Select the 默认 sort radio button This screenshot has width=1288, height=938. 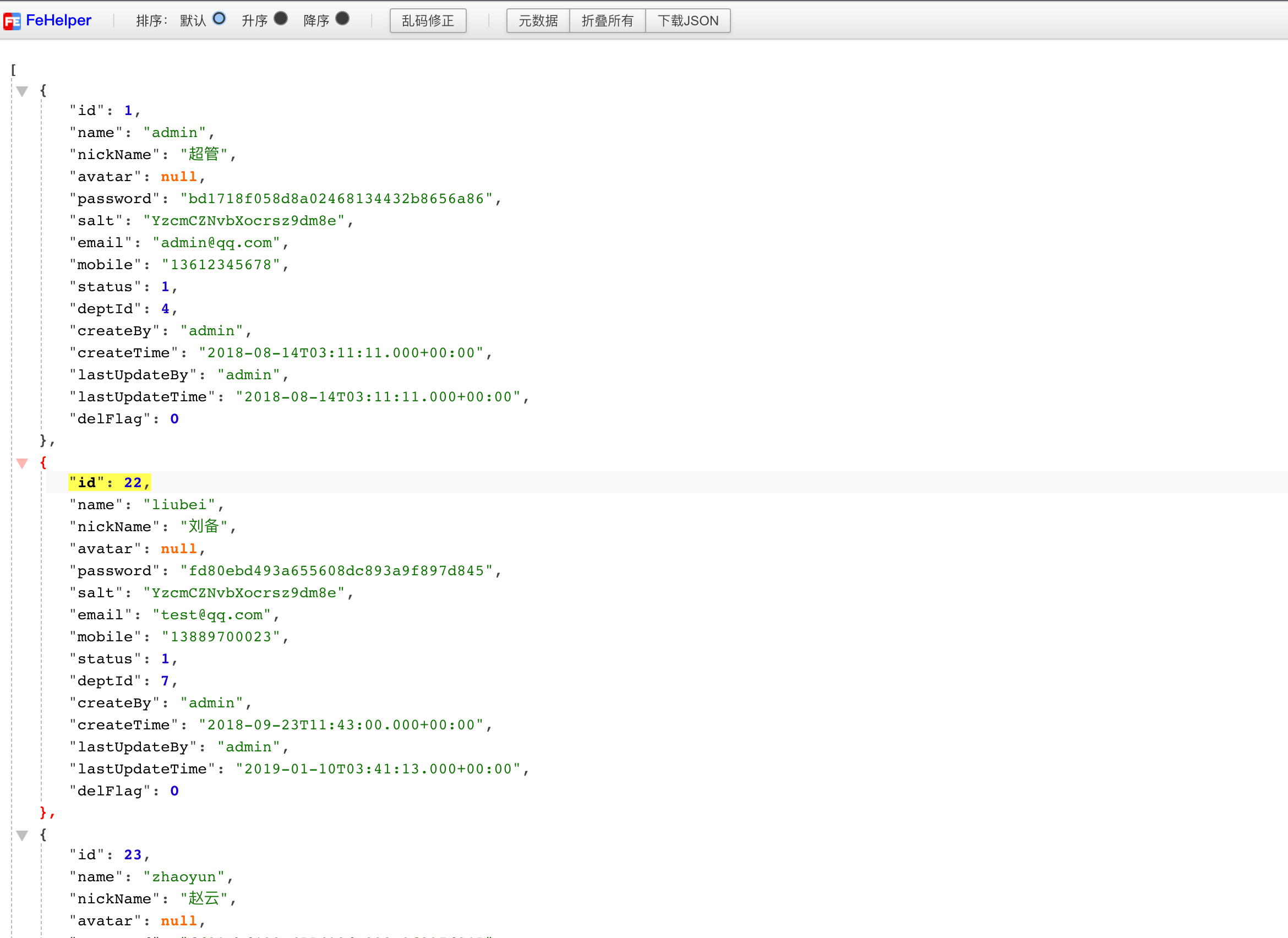[219, 19]
